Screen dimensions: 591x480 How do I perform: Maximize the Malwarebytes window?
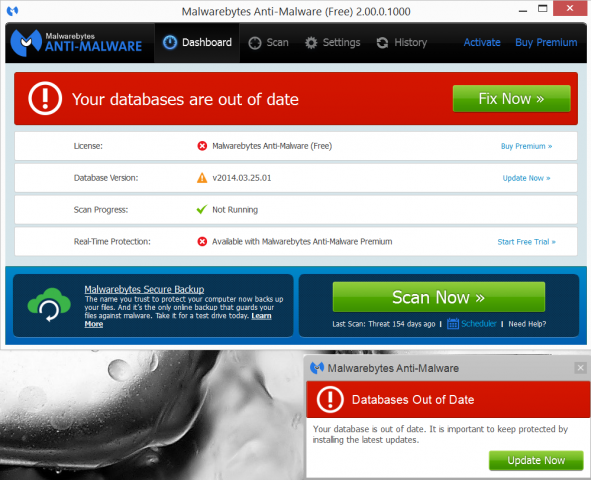point(542,9)
